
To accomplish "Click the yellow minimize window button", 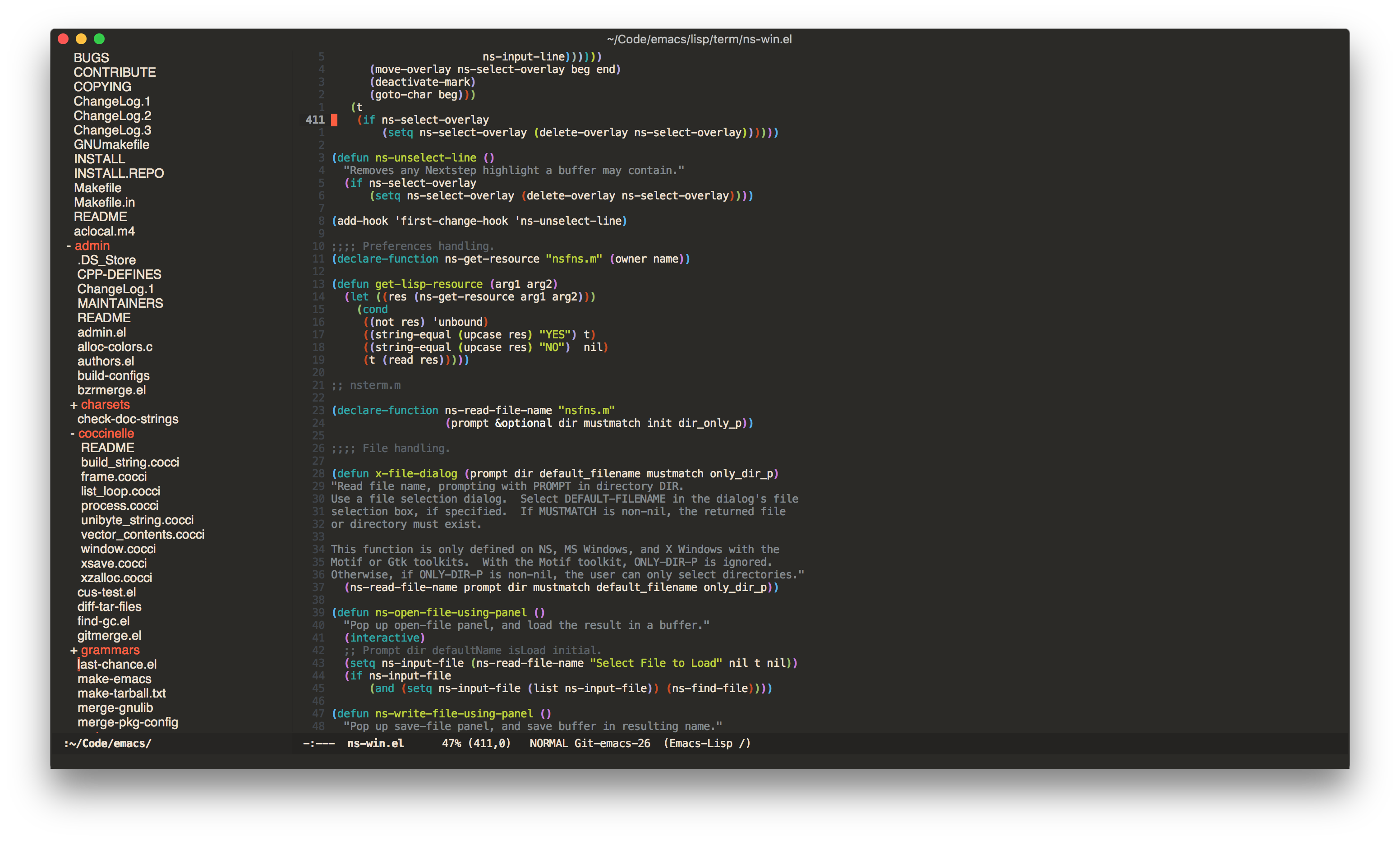I will pos(81,38).
